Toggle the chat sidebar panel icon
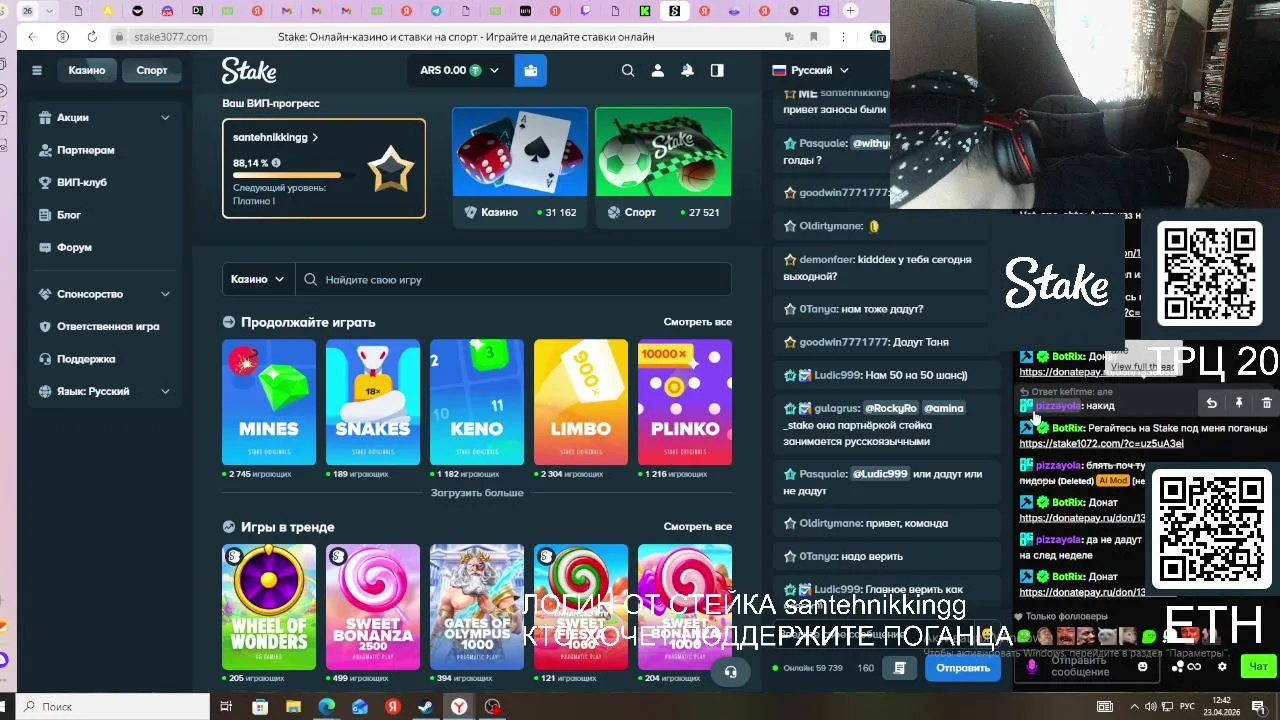 point(717,70)
